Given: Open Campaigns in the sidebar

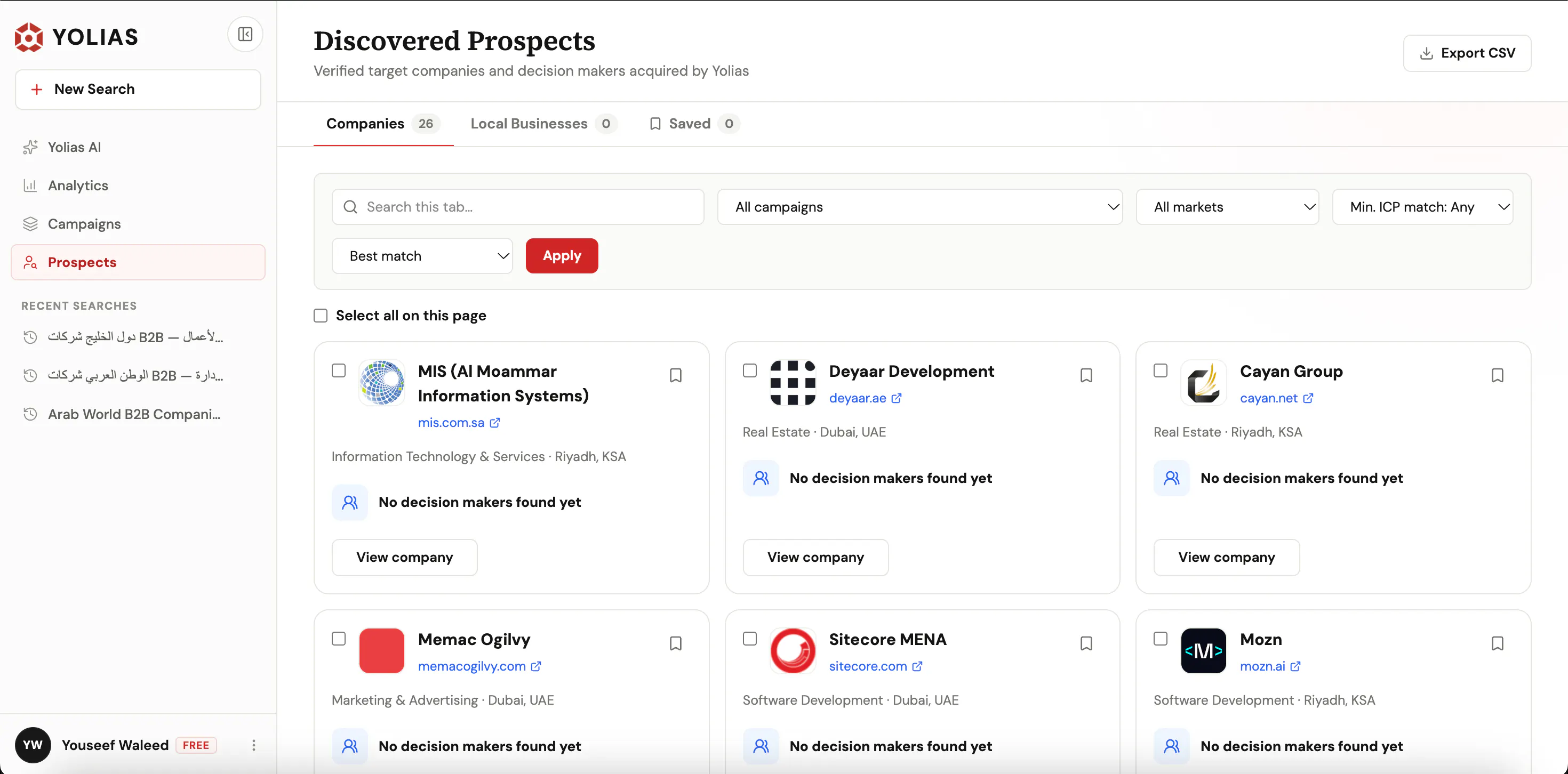Looking at the screenshot, I should tap(138, 224).
